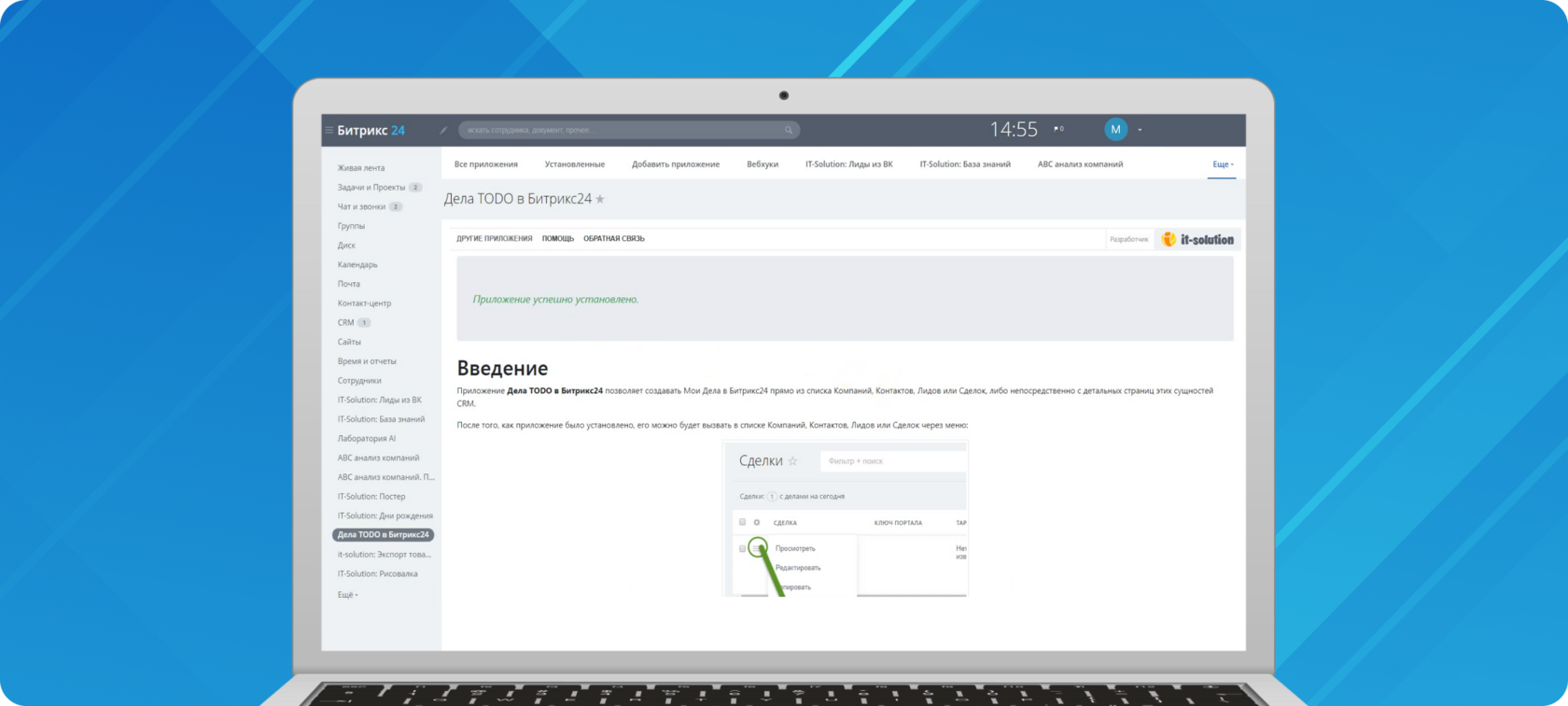Click the ПОМОЩЬ link
The width and height of the screenshot is (1568, 706).
[558, 239]
